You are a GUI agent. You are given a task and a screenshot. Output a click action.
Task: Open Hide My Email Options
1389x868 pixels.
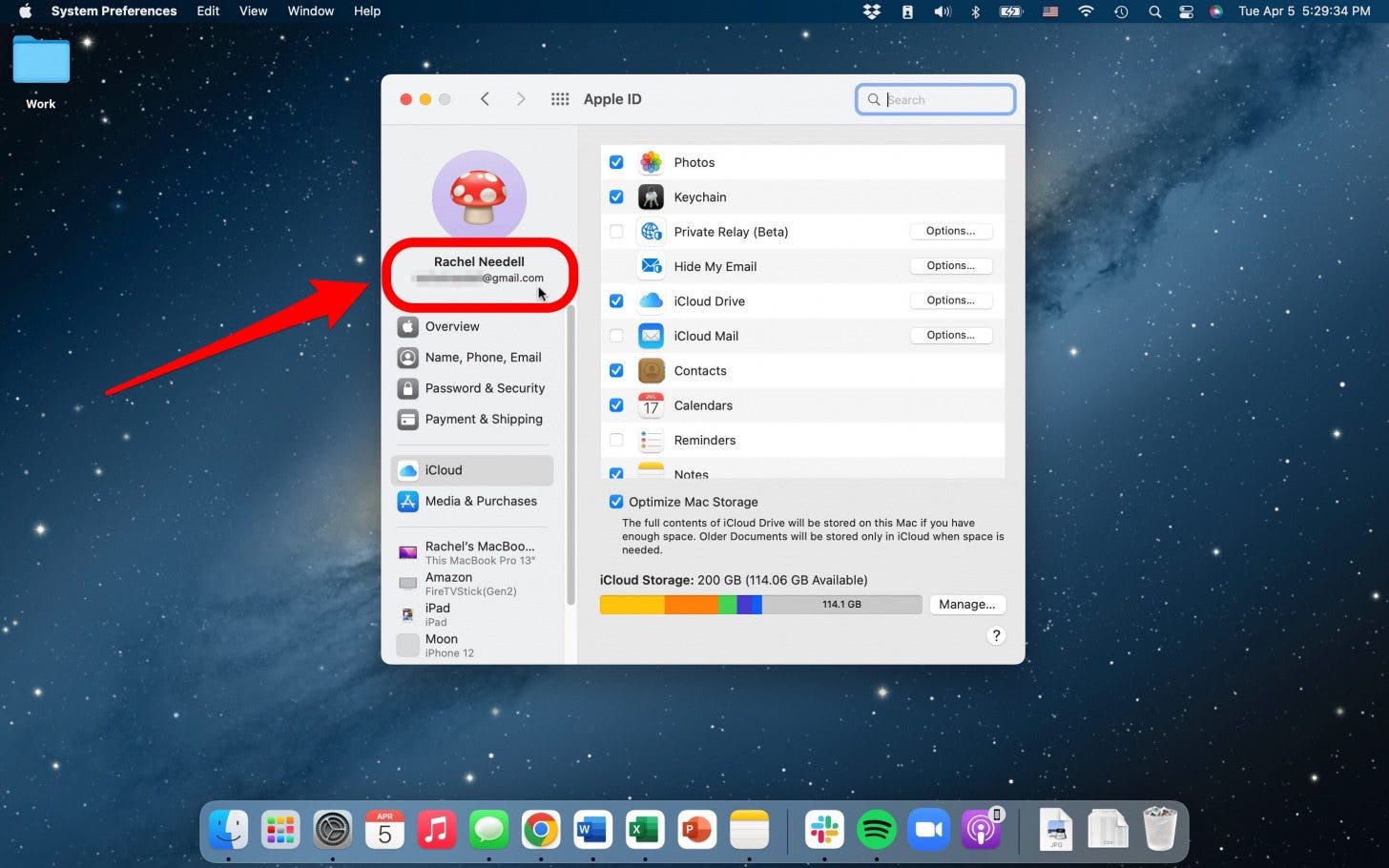click(950, 265)
